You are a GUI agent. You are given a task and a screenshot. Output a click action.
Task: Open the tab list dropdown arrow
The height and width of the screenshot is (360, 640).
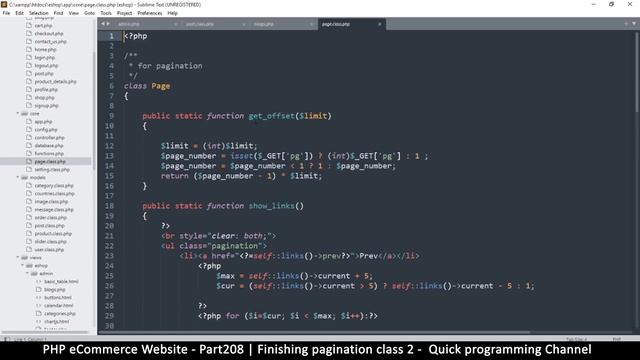pos(634,24)
